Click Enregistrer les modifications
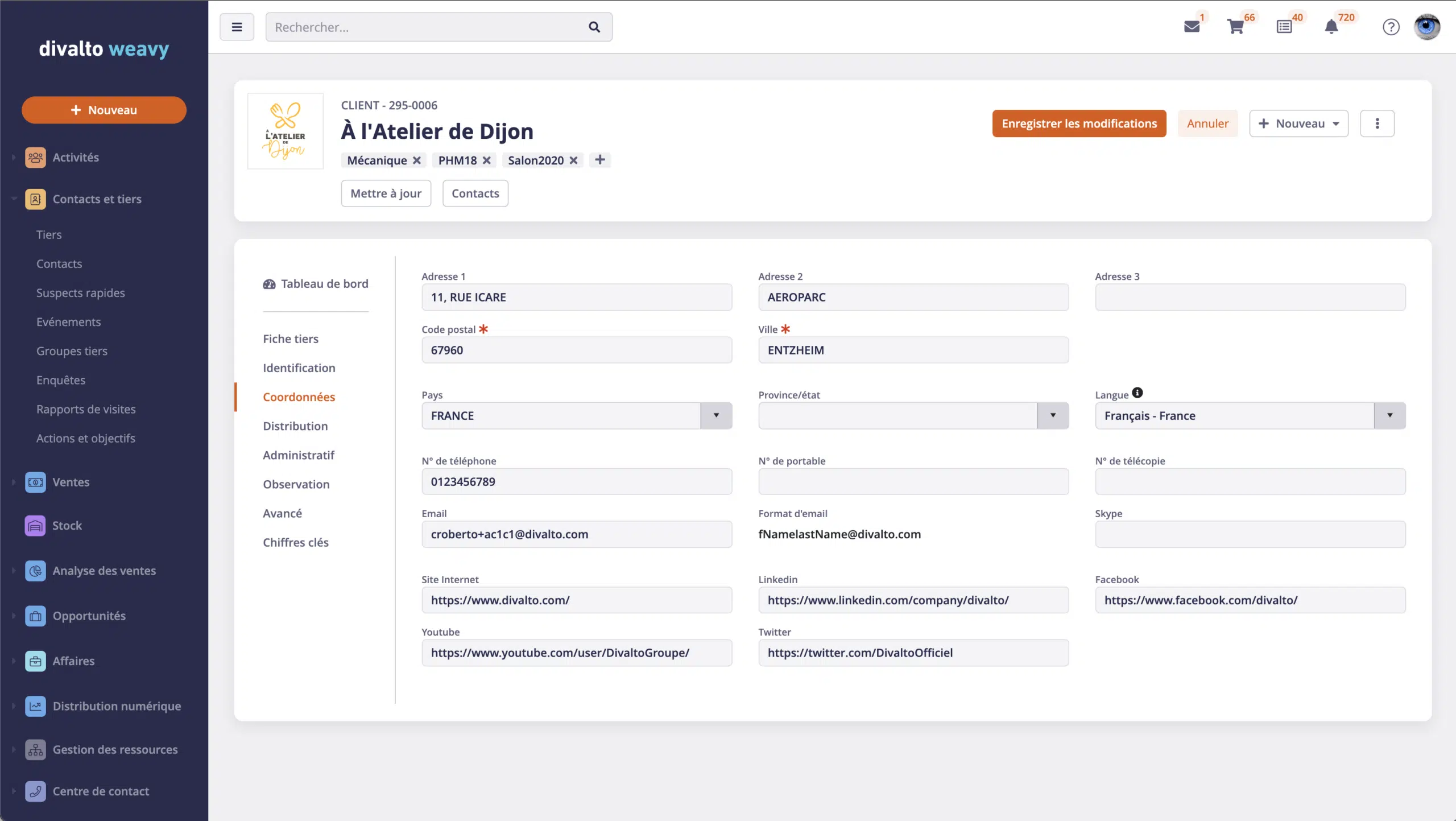The height and width of the screenshot is (821, 1456). click(x=1078, y=123)
